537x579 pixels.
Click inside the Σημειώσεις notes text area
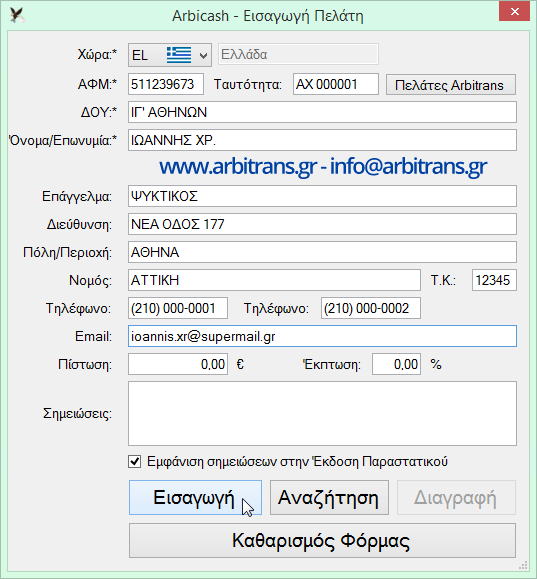322,414
